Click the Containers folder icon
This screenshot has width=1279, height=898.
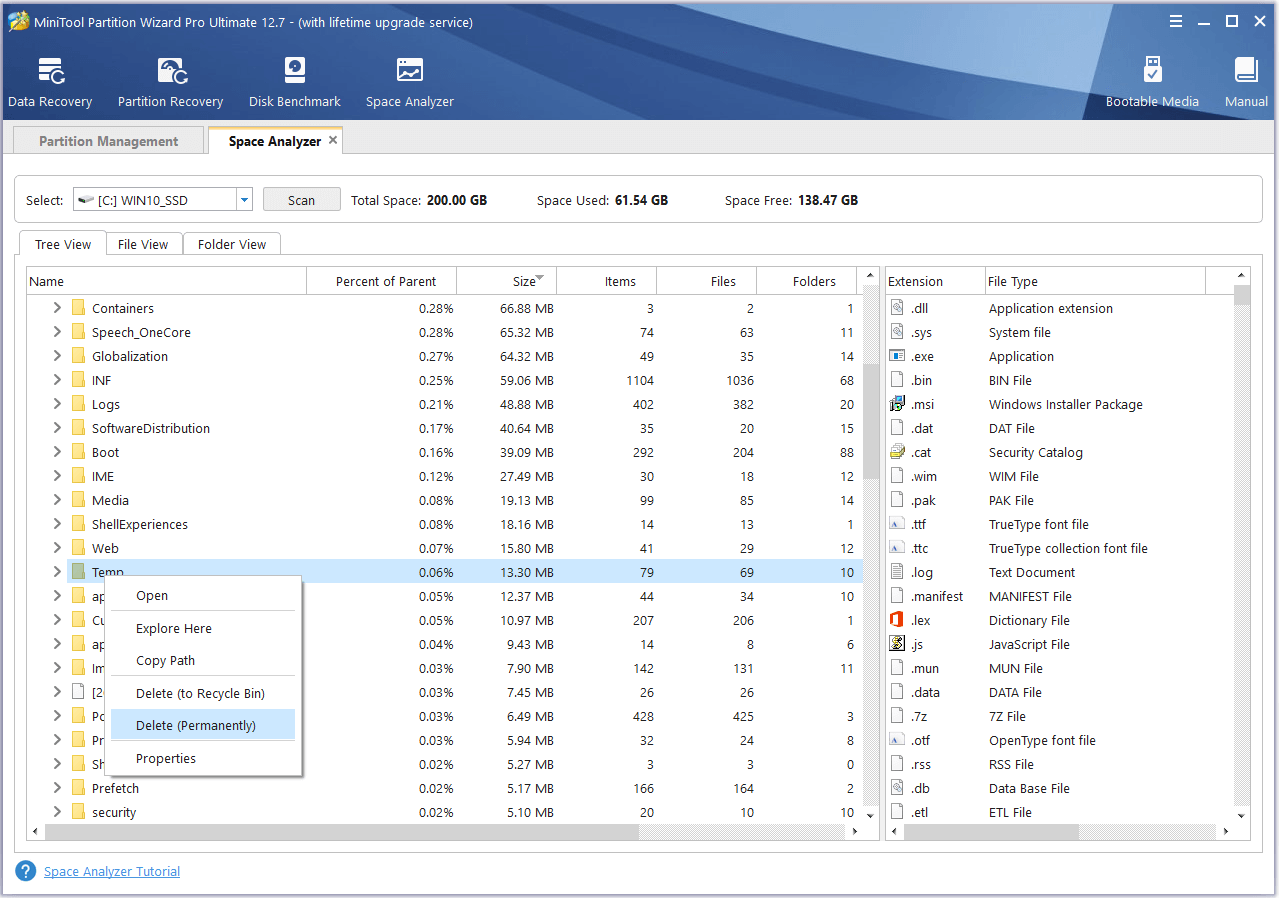point(78,309)
